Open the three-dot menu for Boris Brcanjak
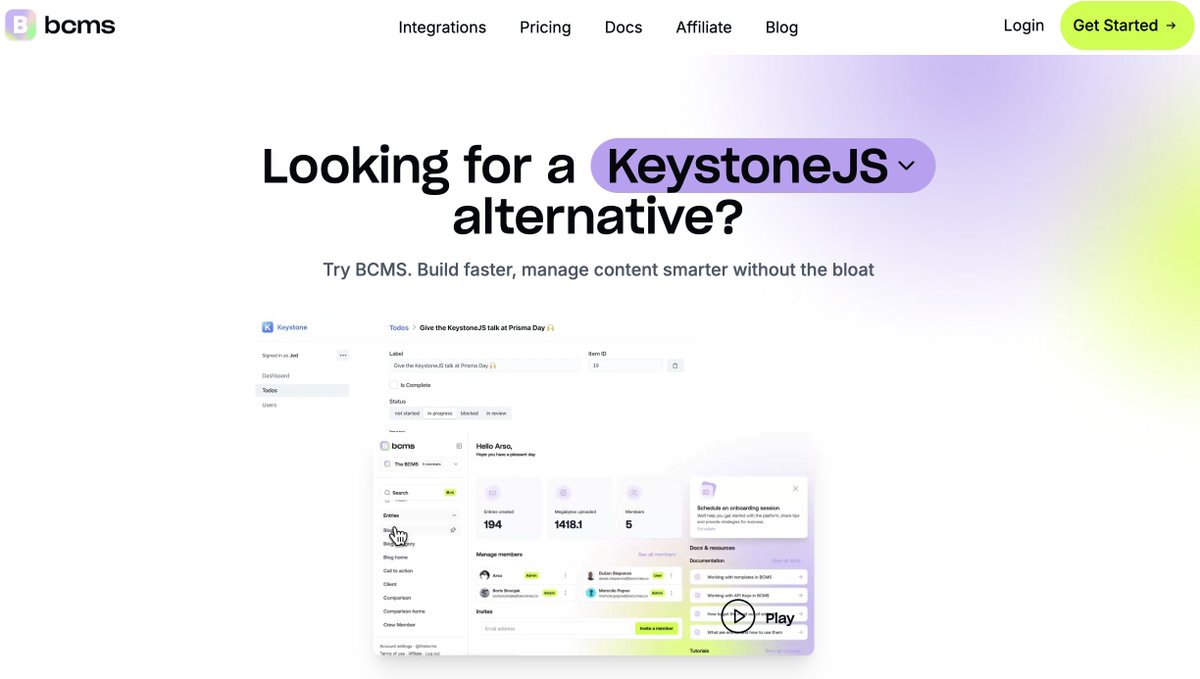1200x679 pixels. click(565, 593)
